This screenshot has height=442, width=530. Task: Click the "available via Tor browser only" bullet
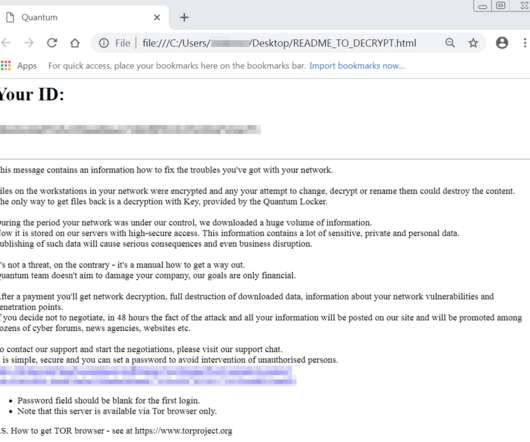117,411
